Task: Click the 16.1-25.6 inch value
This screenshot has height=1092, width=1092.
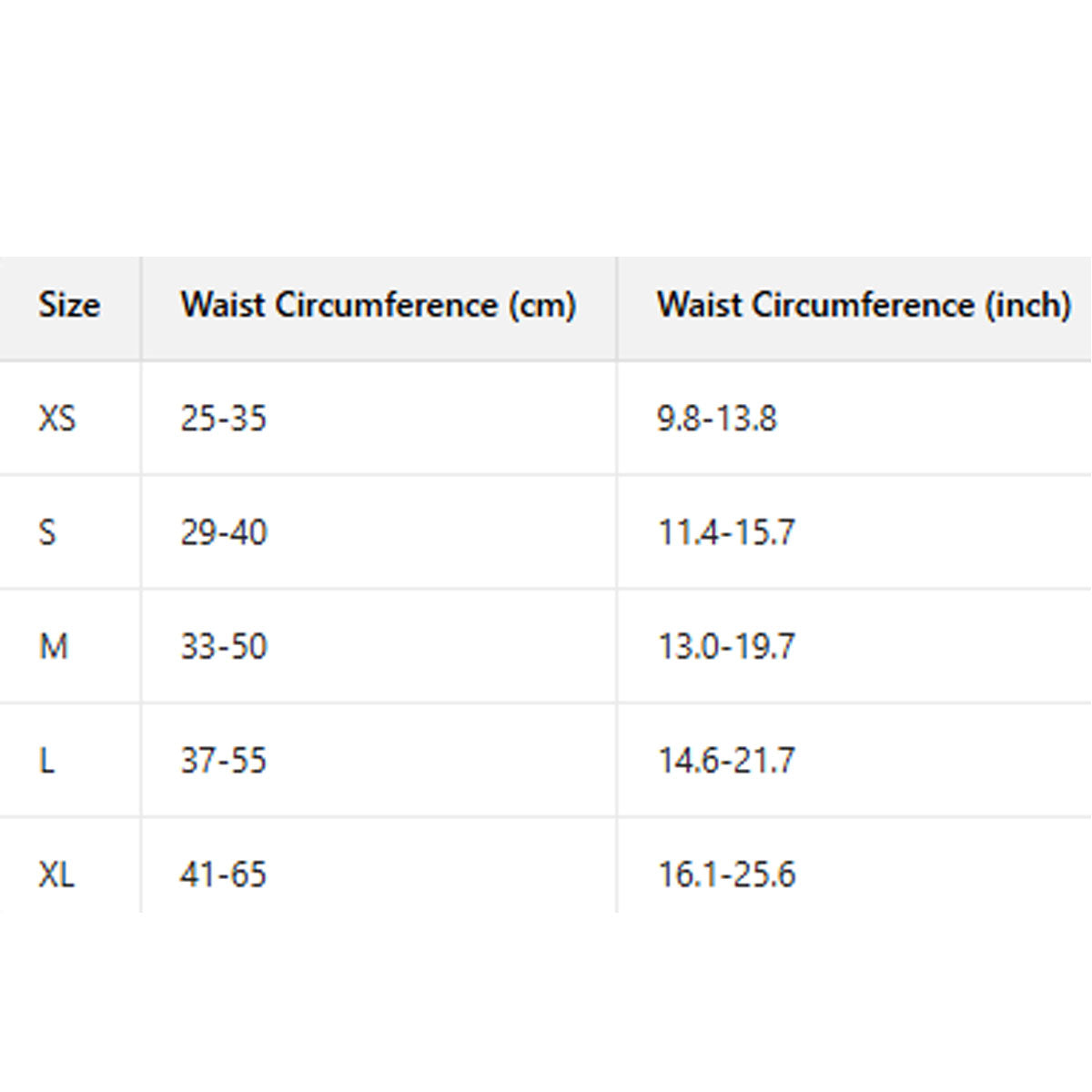Action: point(726,875)
